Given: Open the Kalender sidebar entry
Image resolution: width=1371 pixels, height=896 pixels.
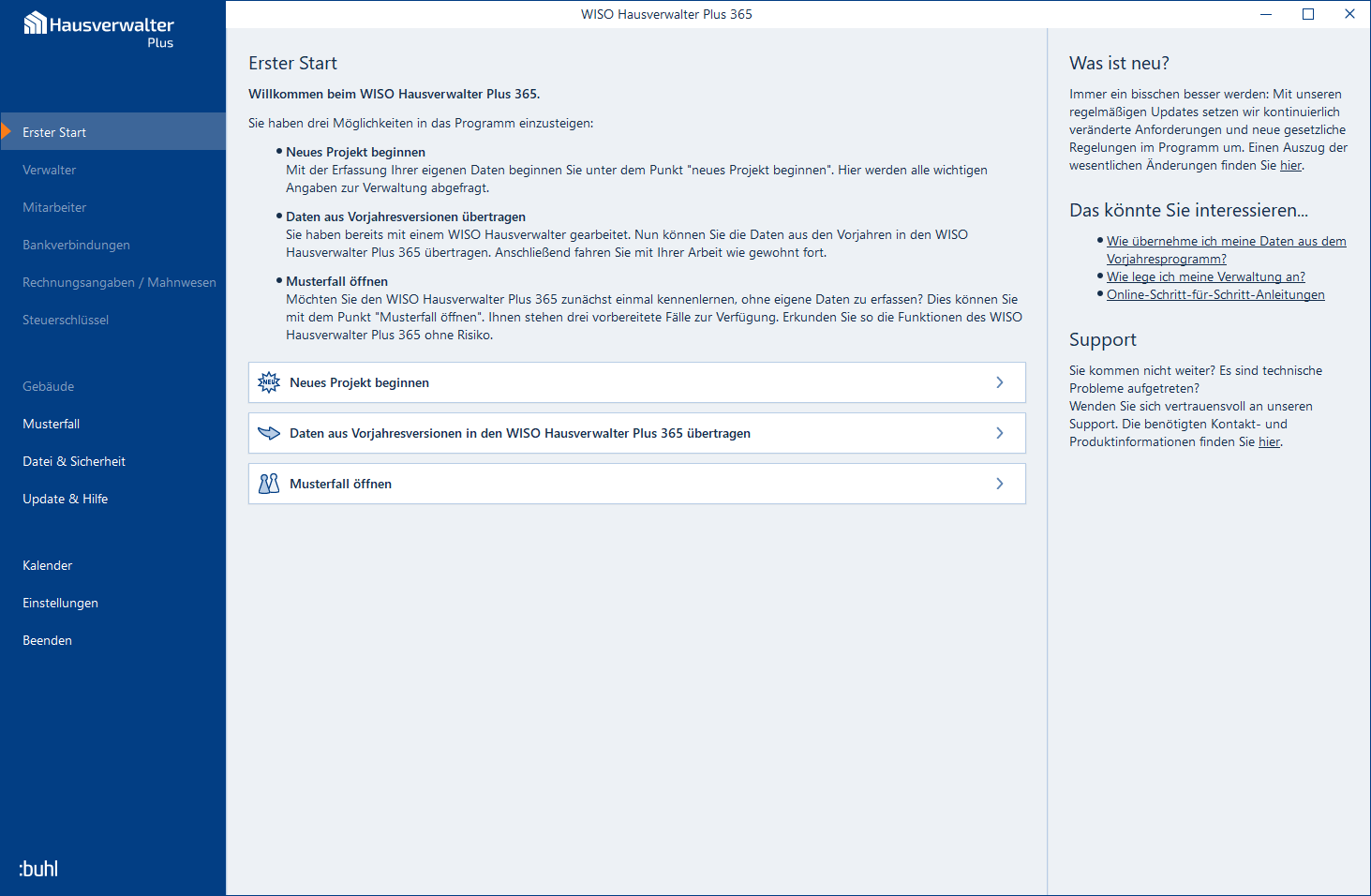Looking at the screenshot, I should point(112,565).
